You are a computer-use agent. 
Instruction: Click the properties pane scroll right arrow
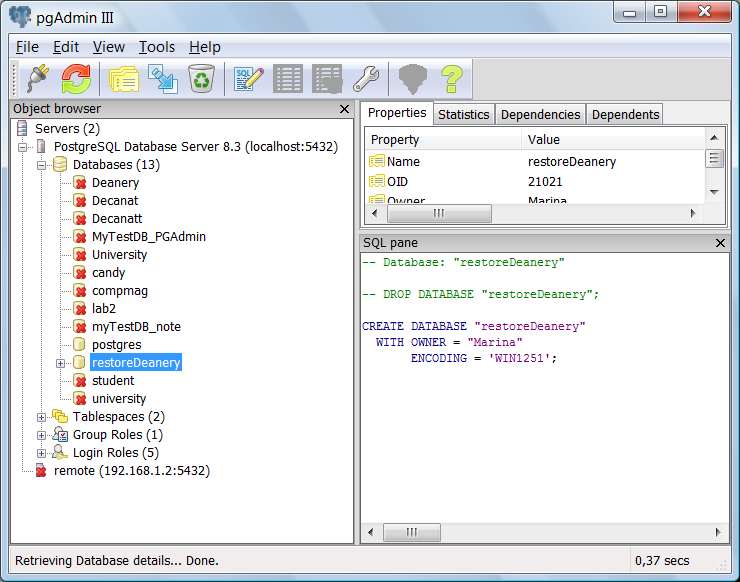pos(693,213)
